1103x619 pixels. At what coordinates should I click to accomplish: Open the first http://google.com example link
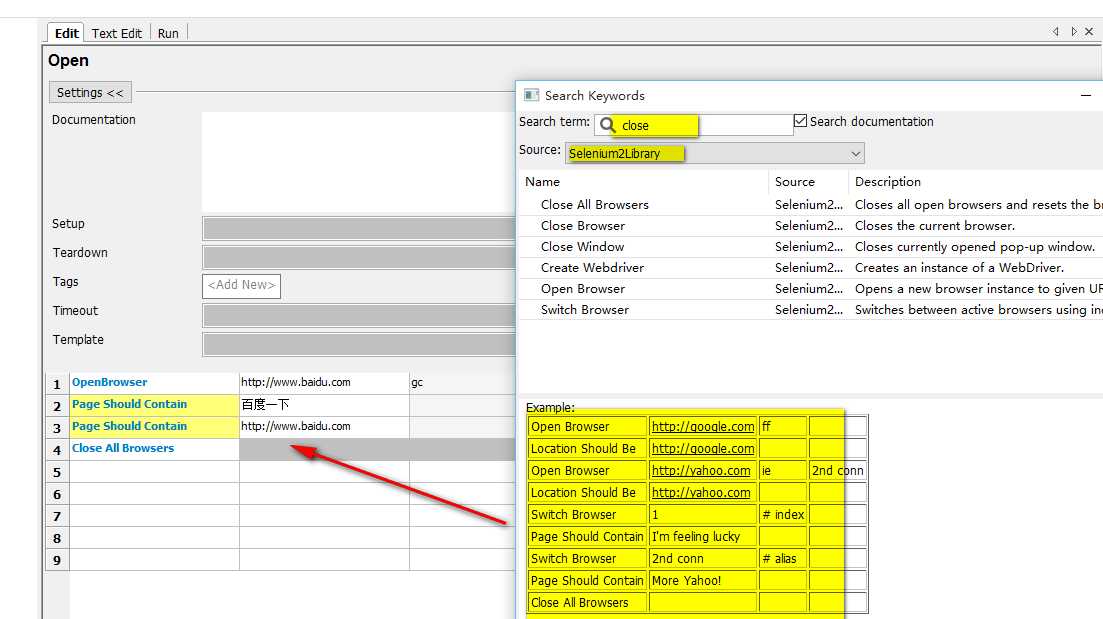click(x=703, y=426)
